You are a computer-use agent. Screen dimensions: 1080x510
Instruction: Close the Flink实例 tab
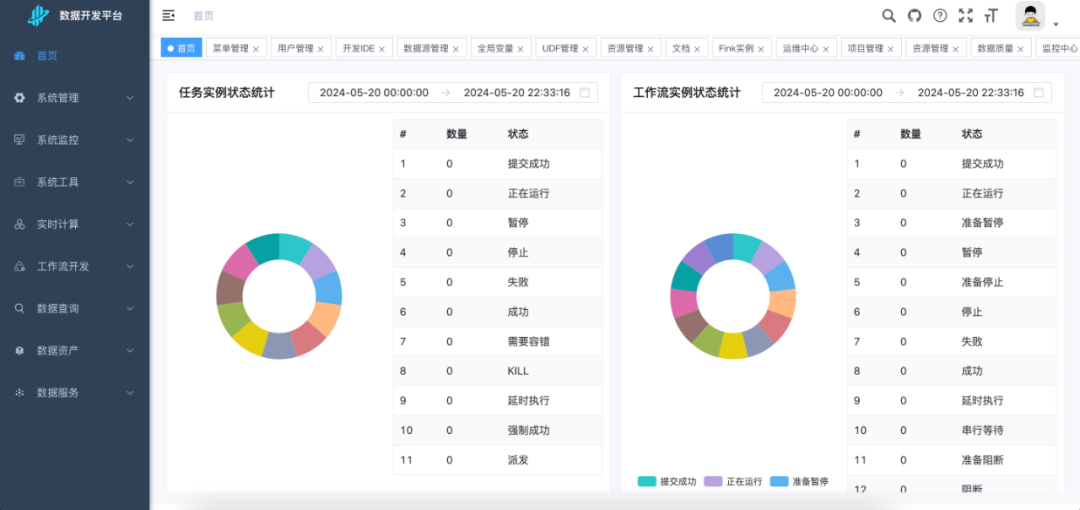tap(760, 49)
